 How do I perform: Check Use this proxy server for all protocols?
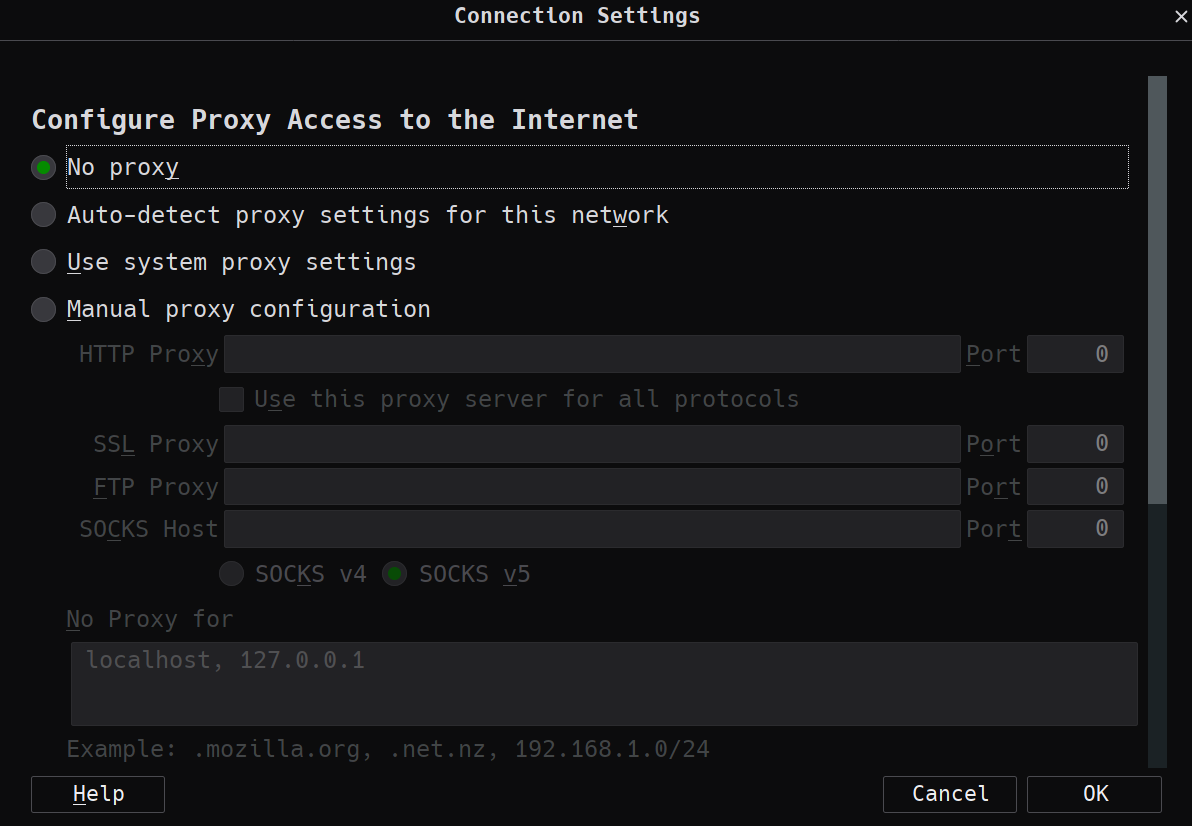click(232, 399)
